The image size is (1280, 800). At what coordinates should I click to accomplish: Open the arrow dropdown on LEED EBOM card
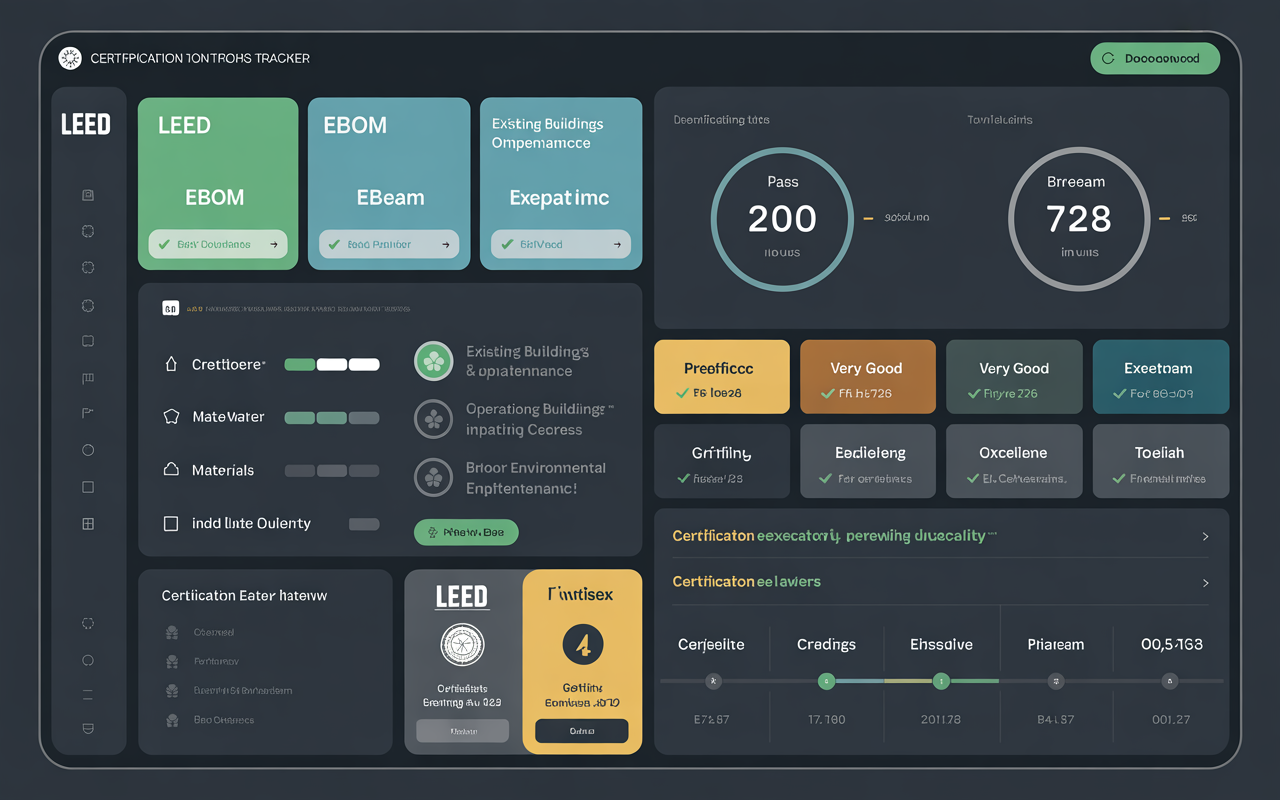(x=274, y=244)
